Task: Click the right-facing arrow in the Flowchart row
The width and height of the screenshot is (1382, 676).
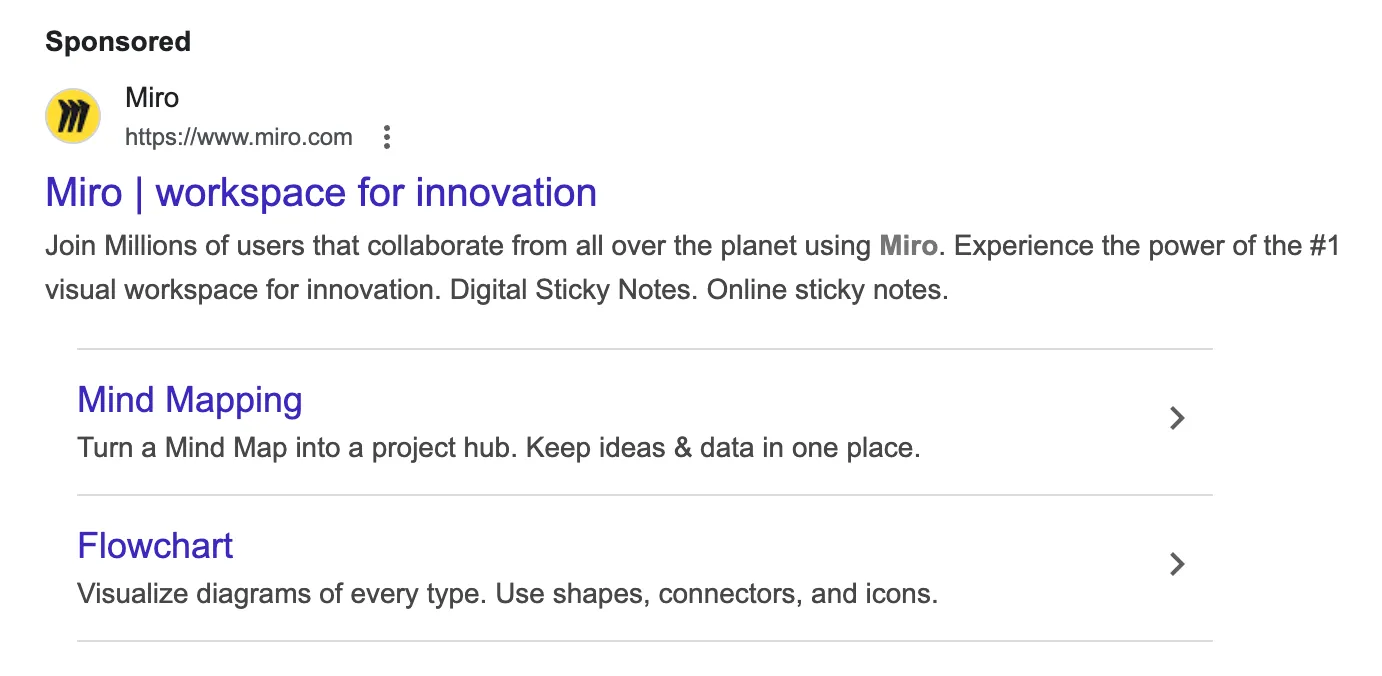Action: coord(1177,564)
